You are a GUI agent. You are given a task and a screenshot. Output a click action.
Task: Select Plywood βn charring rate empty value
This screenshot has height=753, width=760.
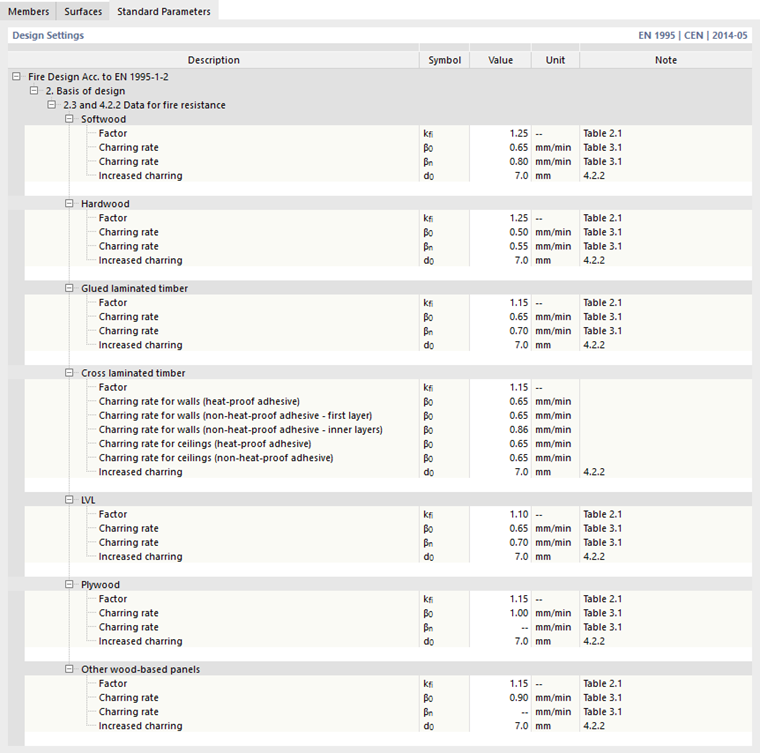pos(500,627)
